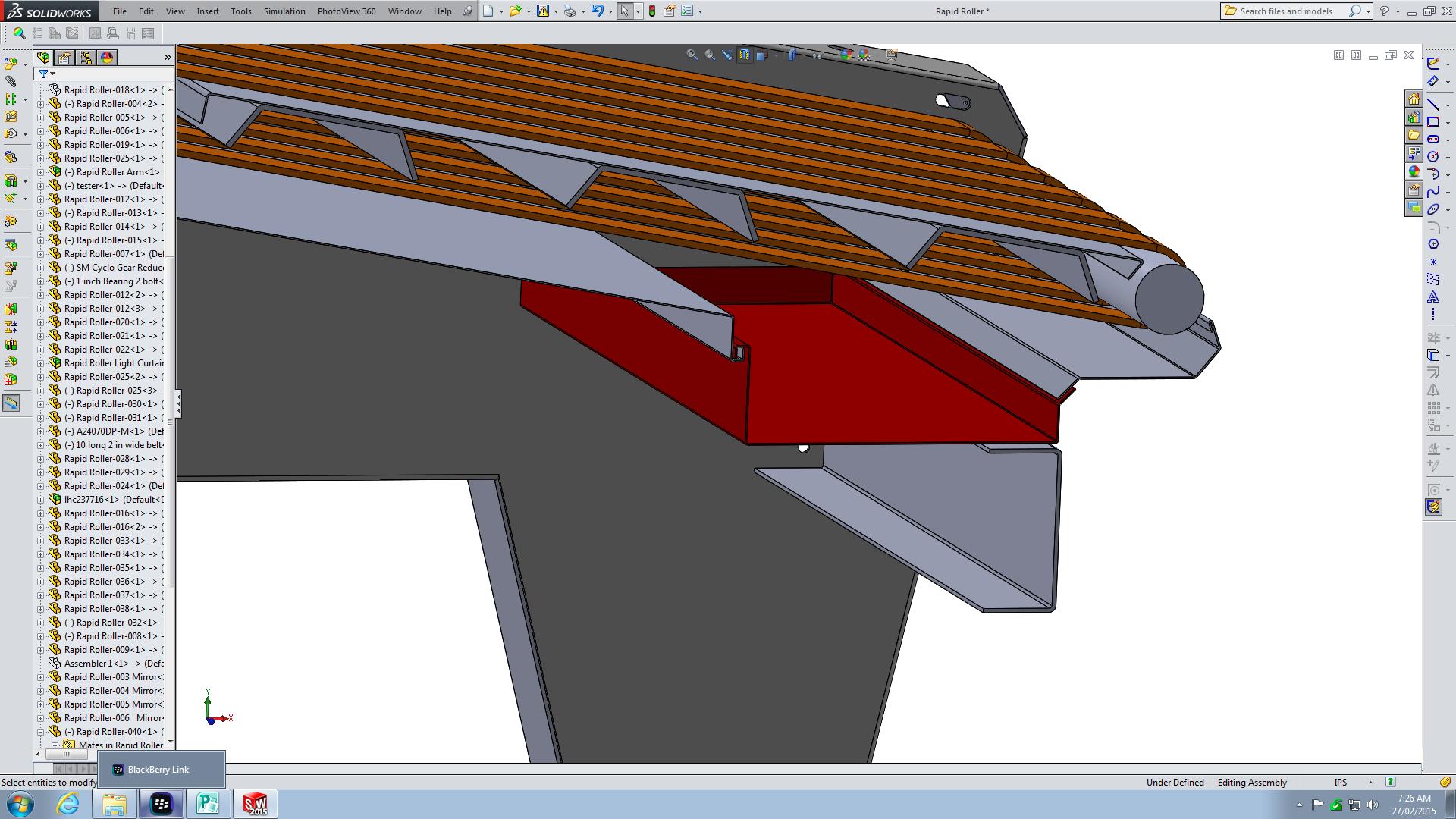Click the New document icon
1456x819 pixels.
click(489, 11)
